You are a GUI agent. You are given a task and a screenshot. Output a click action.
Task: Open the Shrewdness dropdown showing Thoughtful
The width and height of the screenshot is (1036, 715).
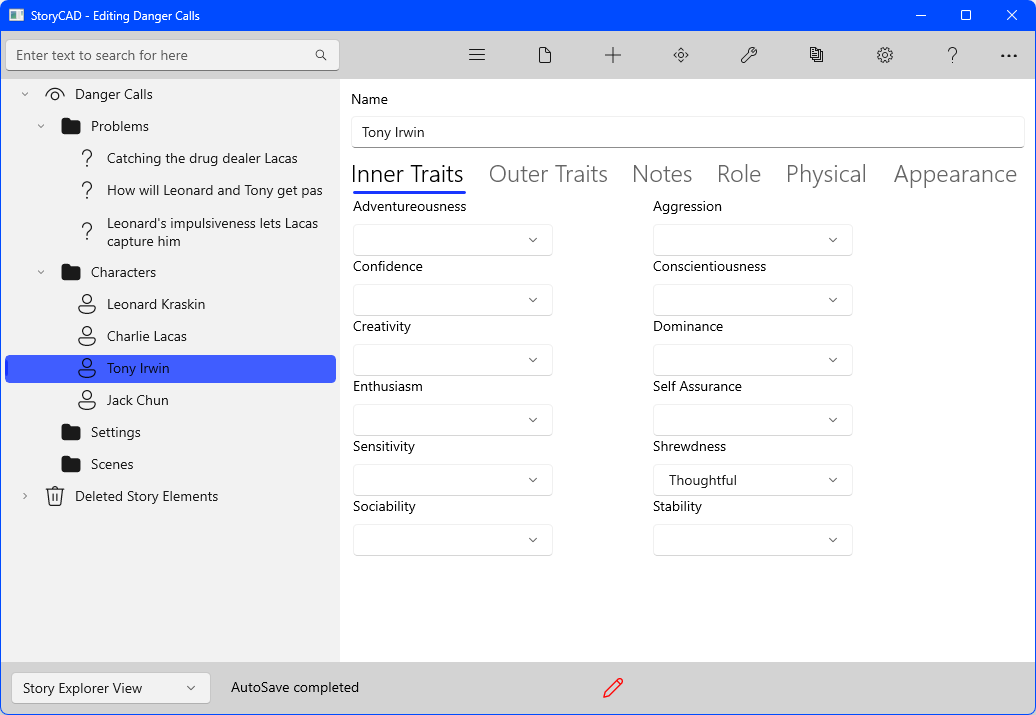752,480
